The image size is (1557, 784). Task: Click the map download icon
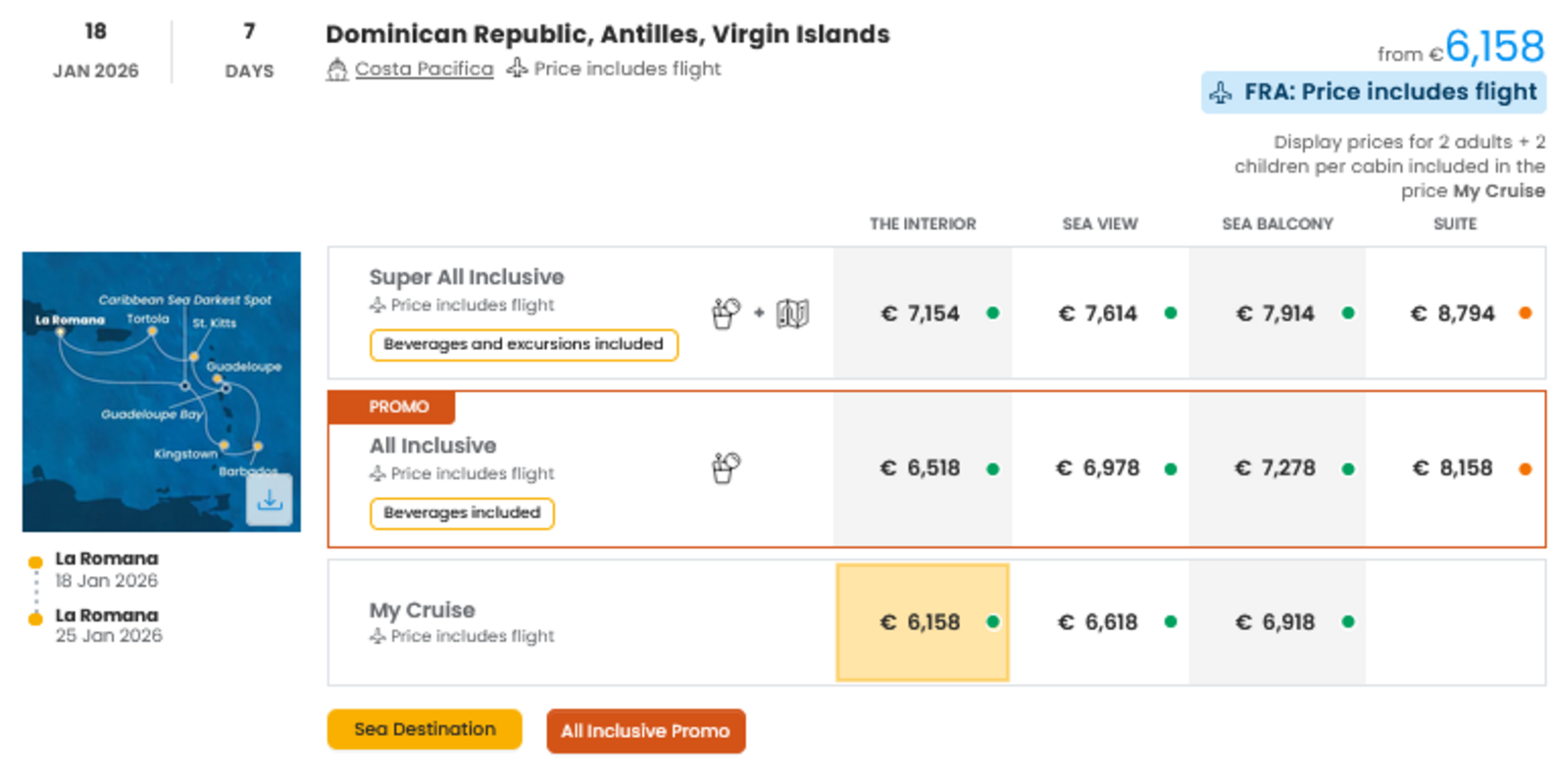click(270, 500)
